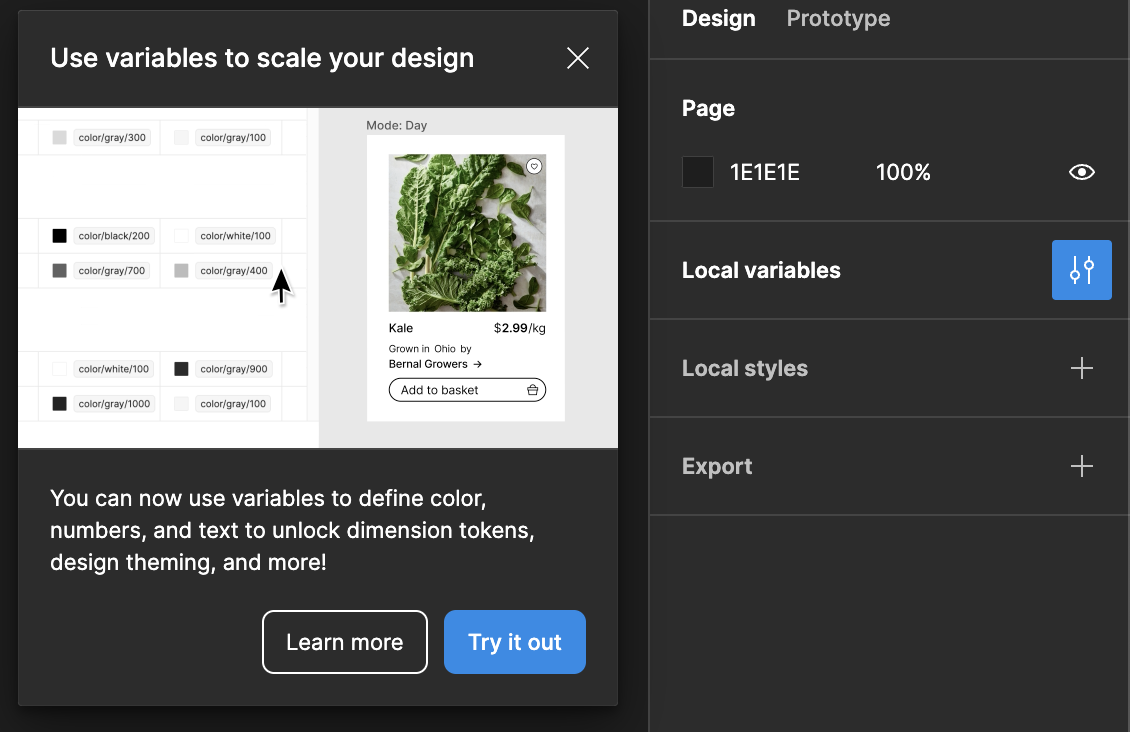This screenshot has height=732, width=1130.
Task: Click the basket icon in preview
Action: tap(533, 390)
